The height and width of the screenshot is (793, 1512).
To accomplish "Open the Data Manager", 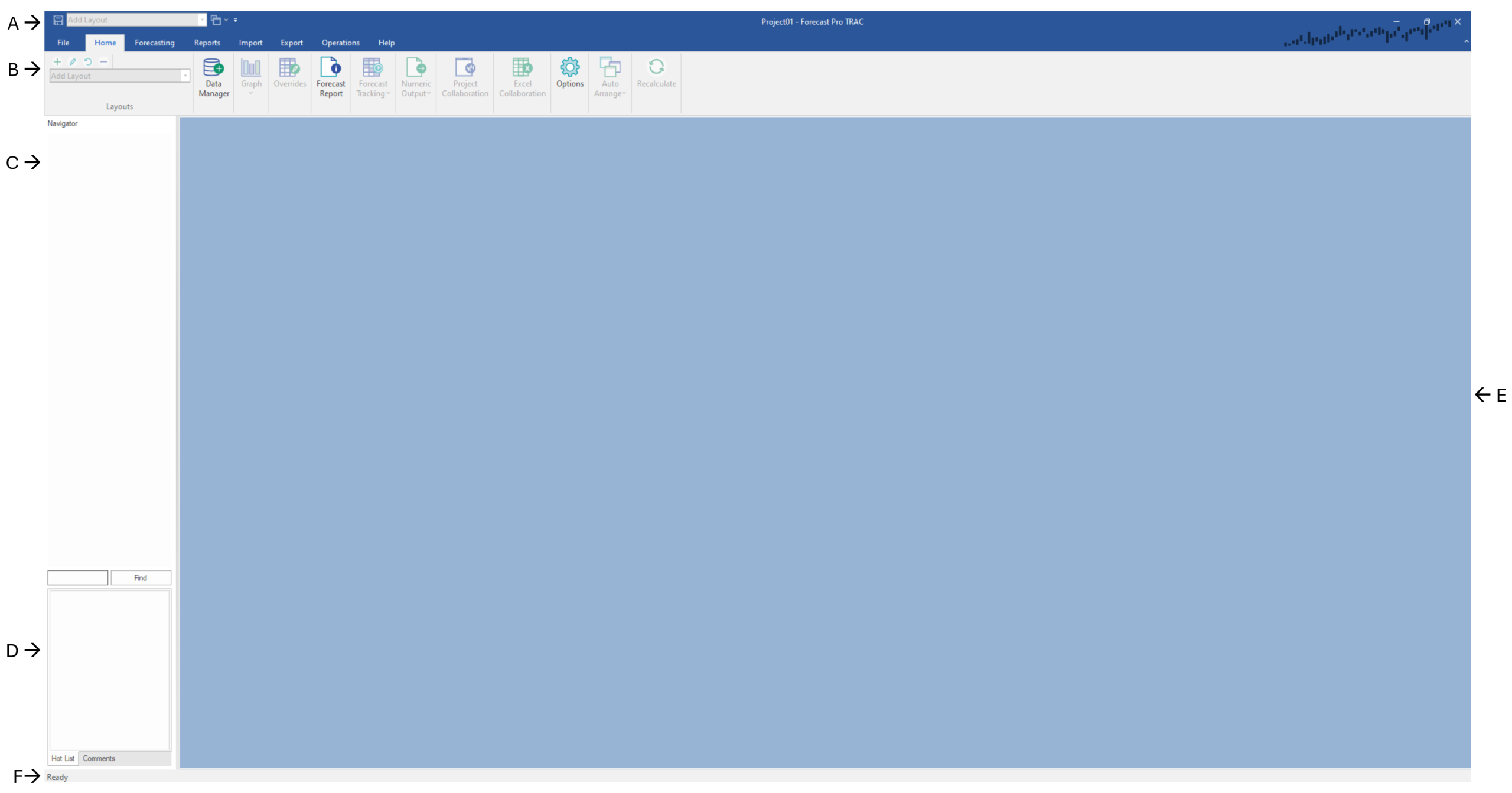I will click(214, 77).
